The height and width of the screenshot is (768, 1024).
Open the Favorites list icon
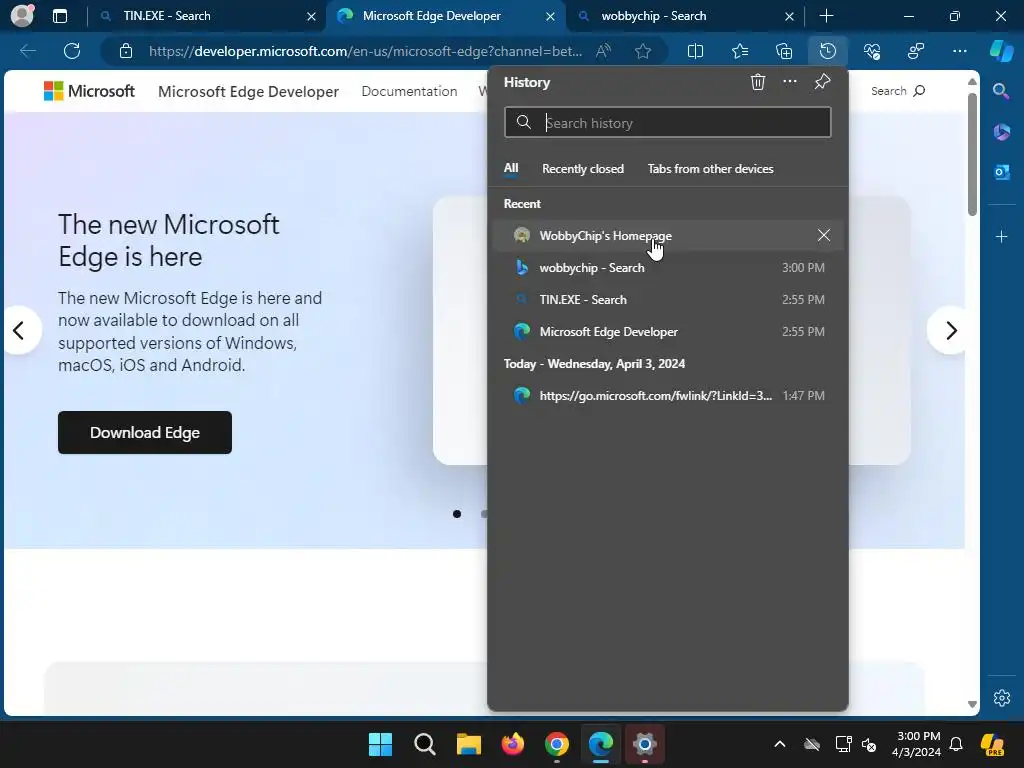(740, 51)
